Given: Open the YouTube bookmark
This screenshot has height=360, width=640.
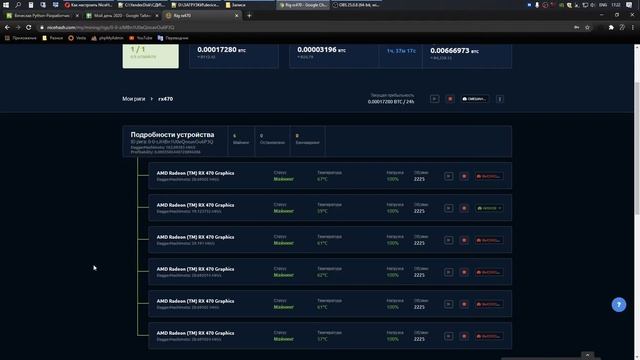Looking at the screenshot, I should pos(140,38).
